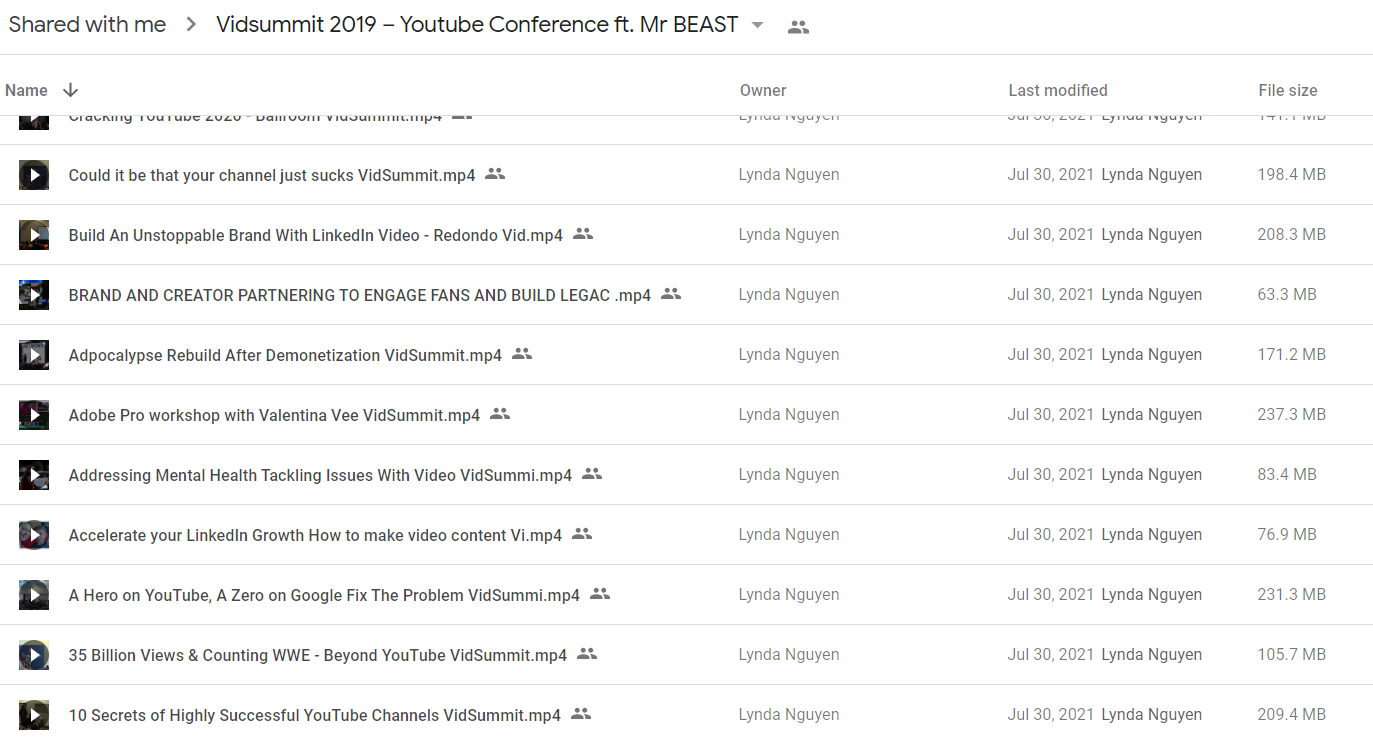Click Jul 30, 2021 date on 35 Billion Views row
This screenshot has width=1373, height=741.
pyautogui.click(x=1051, y=655)
